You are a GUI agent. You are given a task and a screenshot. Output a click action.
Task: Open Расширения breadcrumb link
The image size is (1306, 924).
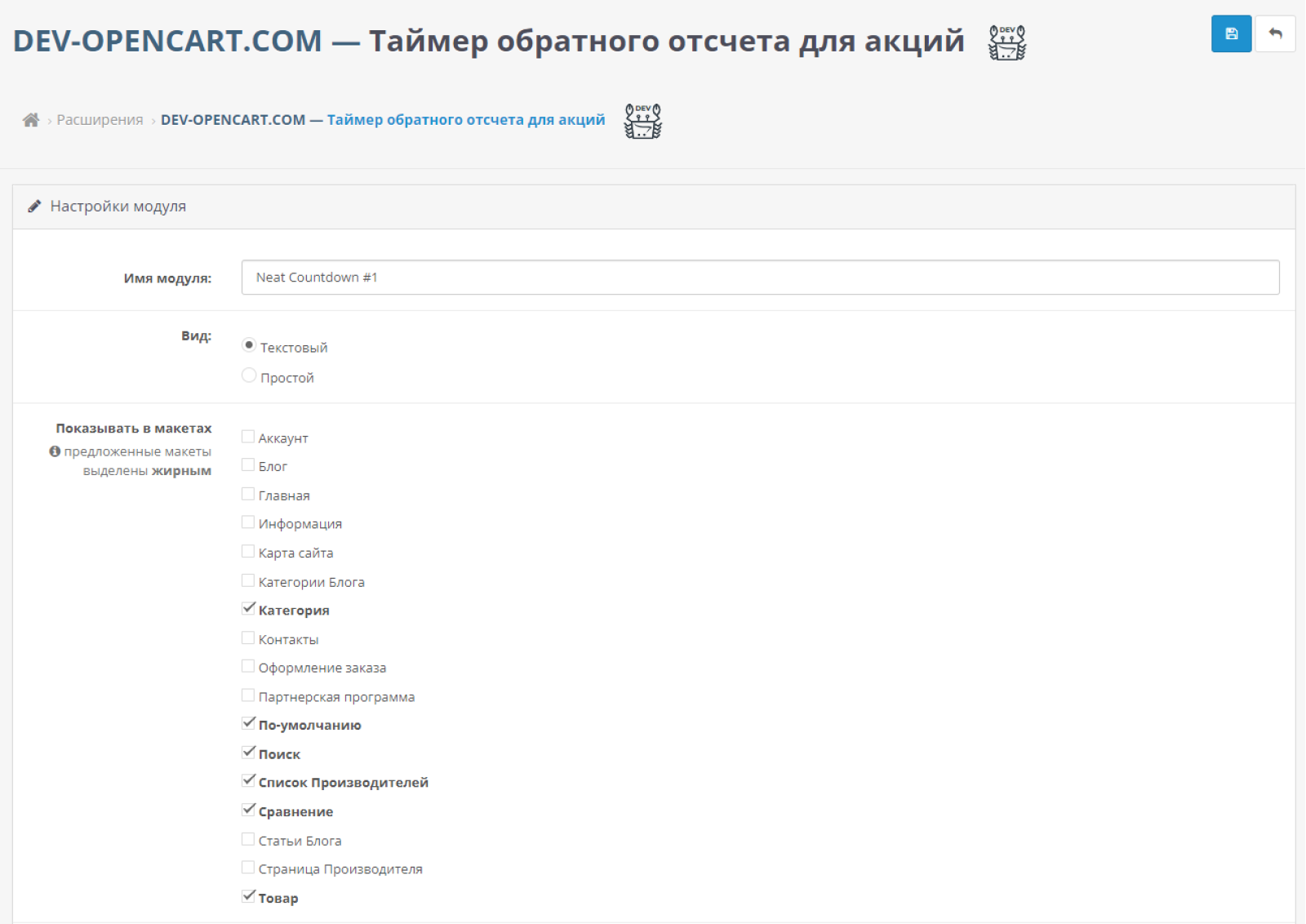point(100,120)
